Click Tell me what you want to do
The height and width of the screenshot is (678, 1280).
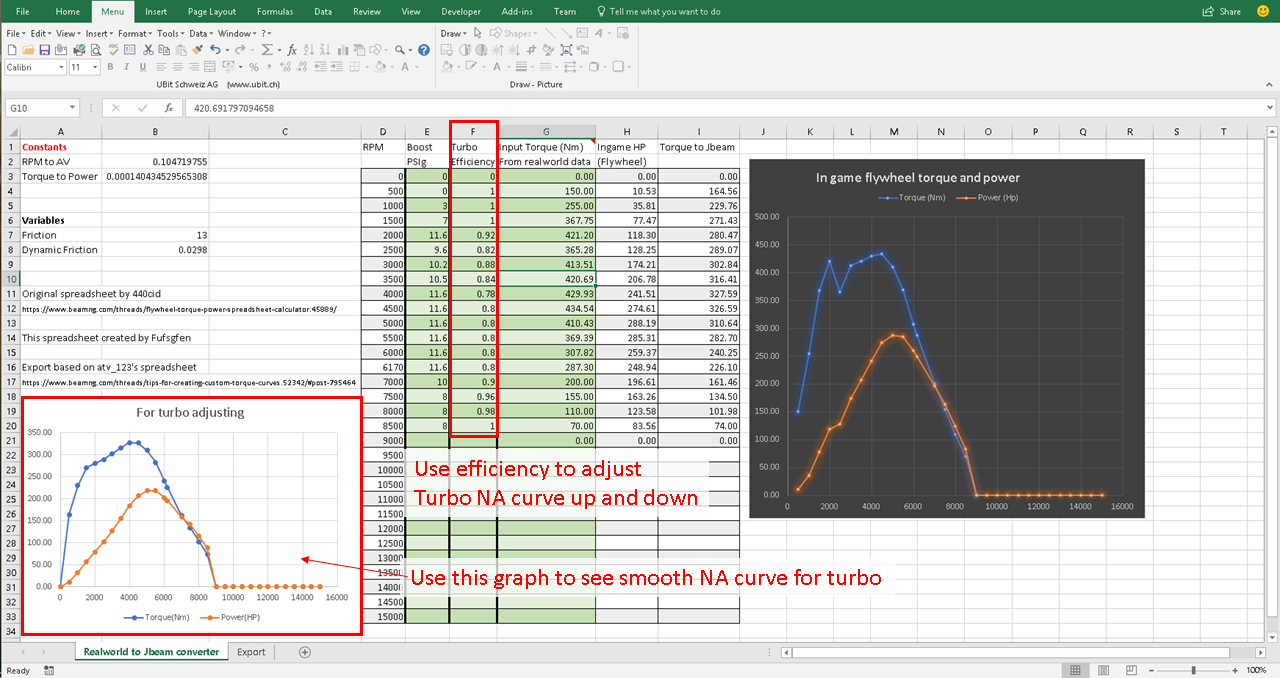click(x=658, y=11)
